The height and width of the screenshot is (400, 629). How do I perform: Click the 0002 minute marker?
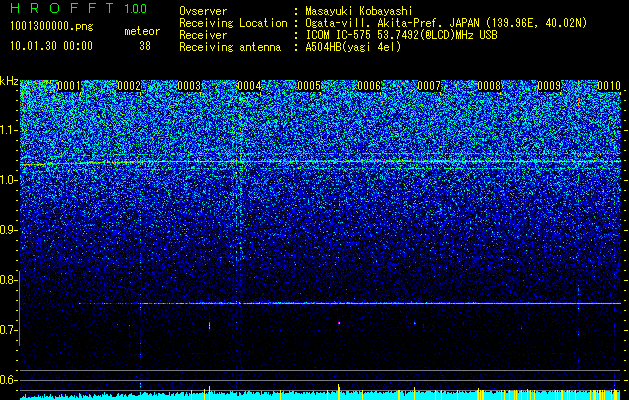tap(129, 86)
